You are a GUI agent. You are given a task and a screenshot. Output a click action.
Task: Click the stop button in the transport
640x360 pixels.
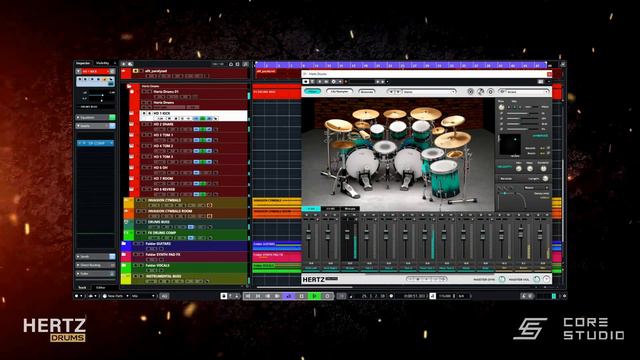tap(302, 296)
